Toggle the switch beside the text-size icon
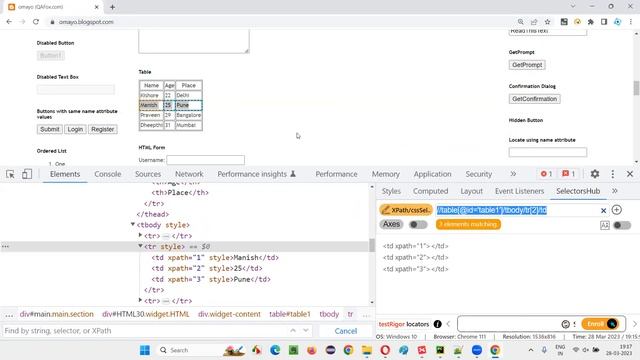Image resolution: width=640 pixels, height=360 pixels. pos(622,225)
